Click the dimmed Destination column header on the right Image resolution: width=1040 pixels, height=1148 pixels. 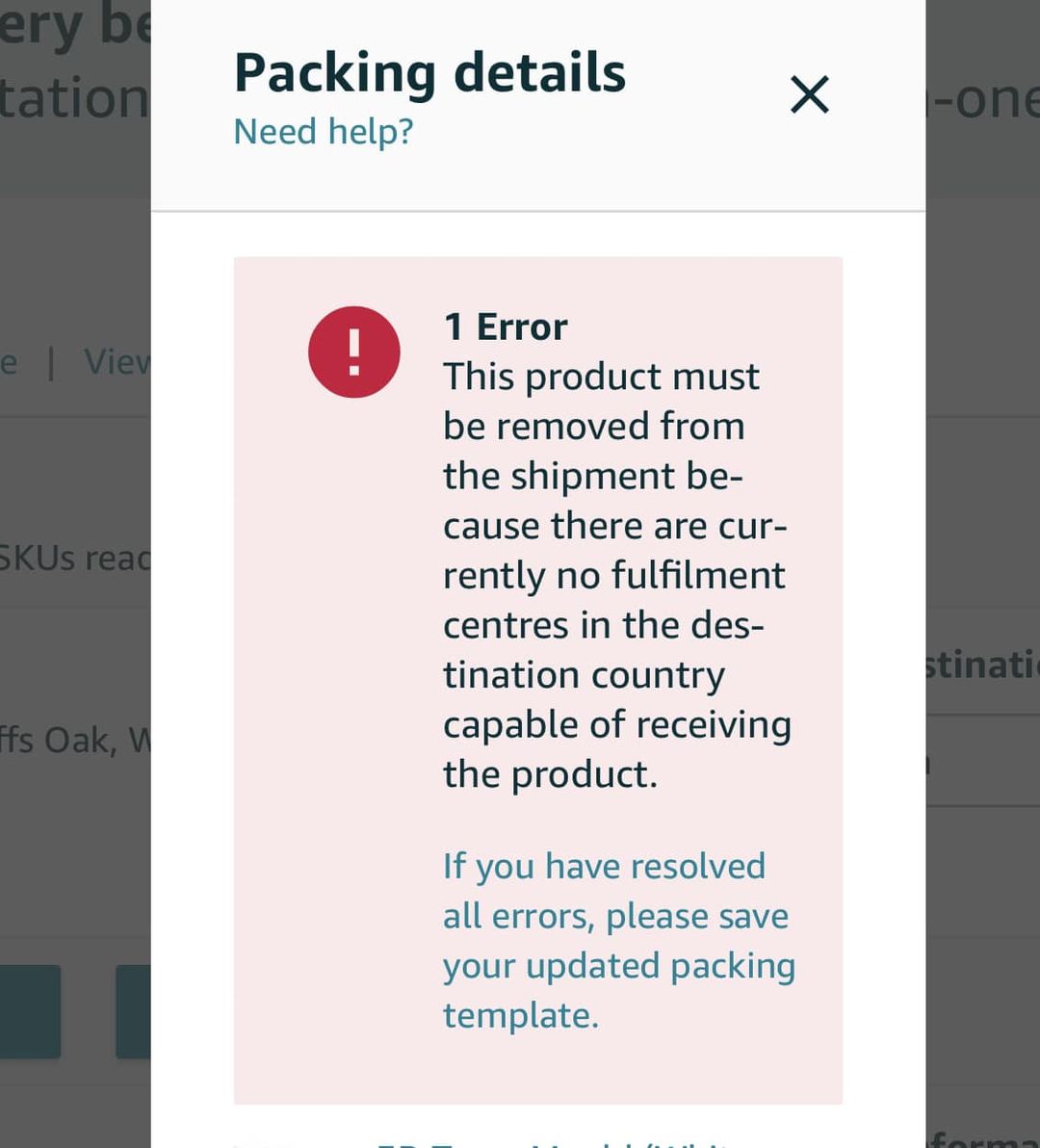982,665
